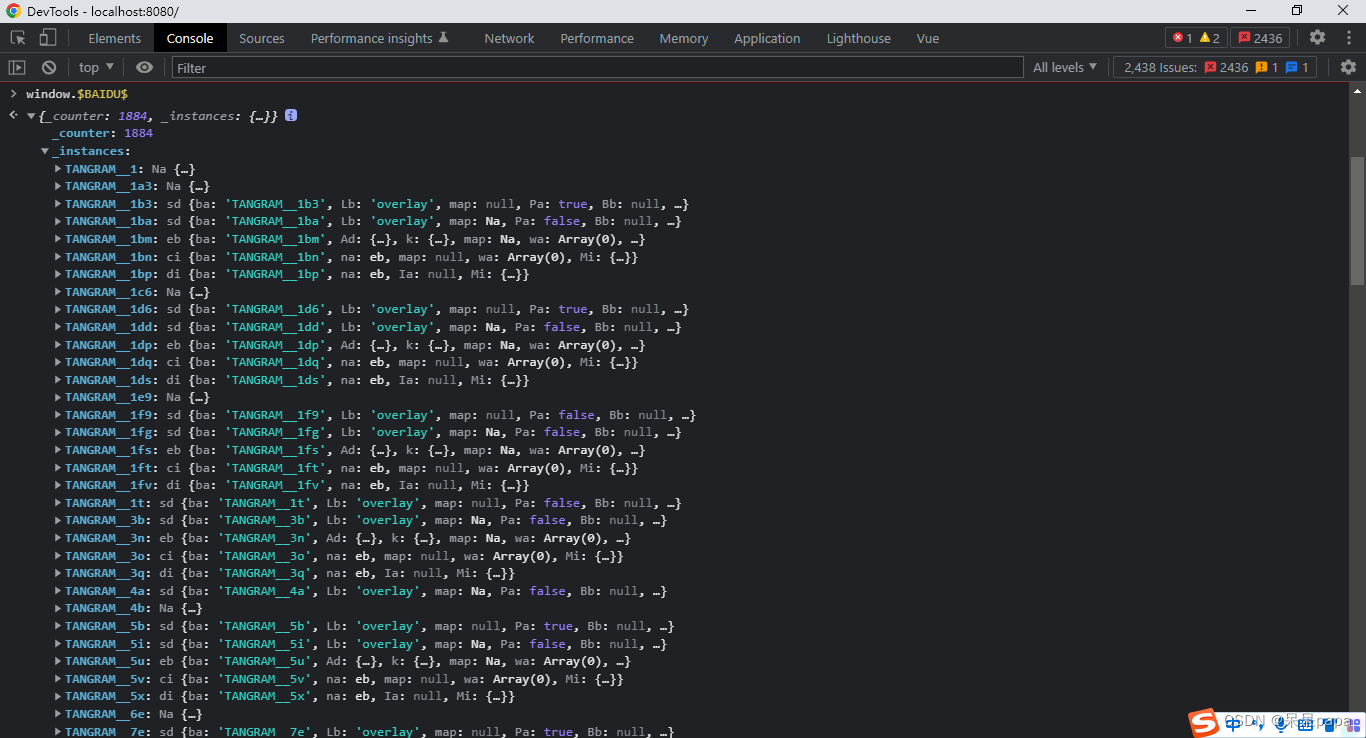The width and height of the screenshot is (1366, 738).
Task: Toggle the device toolbar icon
Action: pos(47,38)
